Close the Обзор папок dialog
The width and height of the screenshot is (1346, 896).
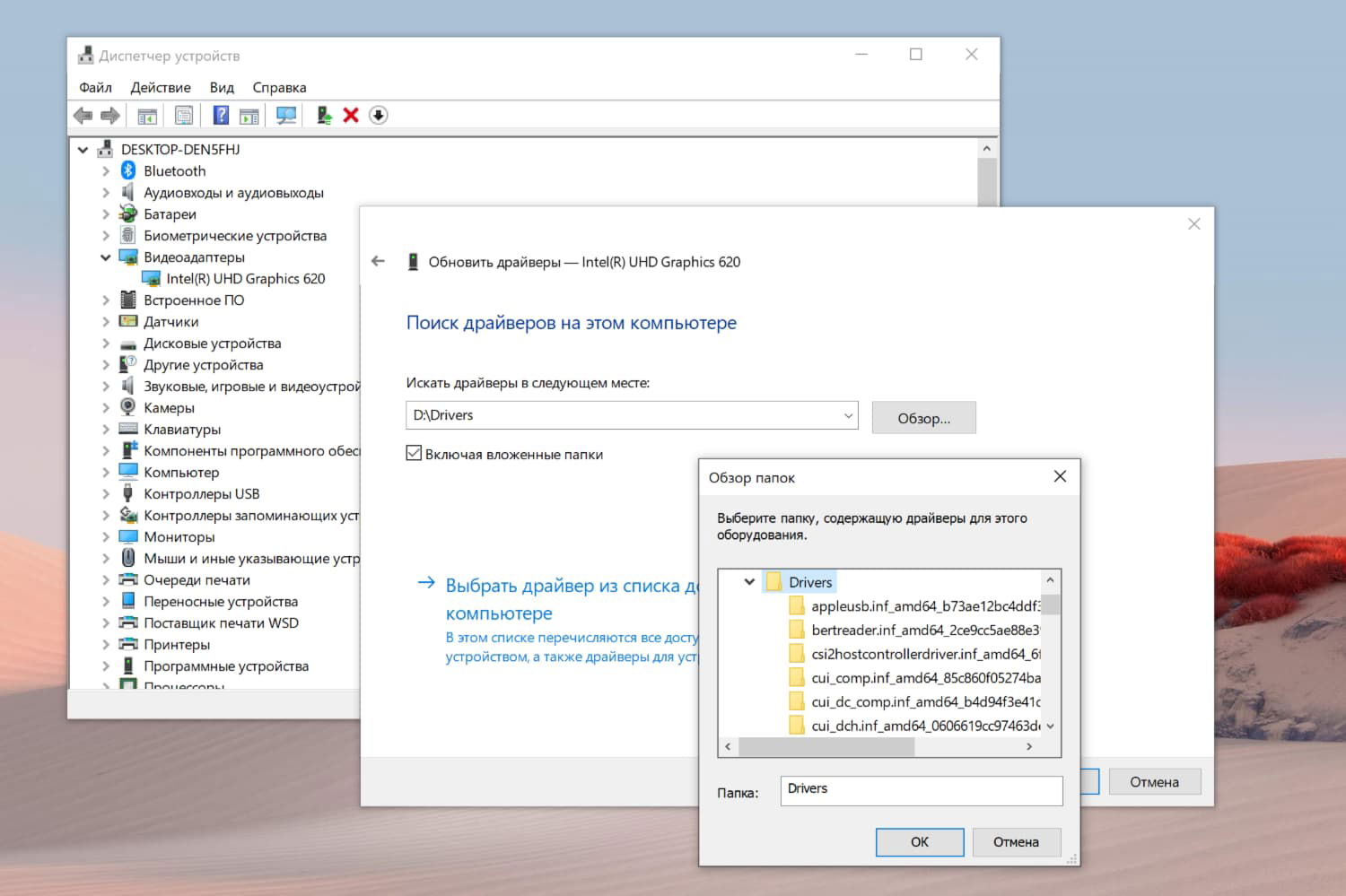pos(1060,476)
